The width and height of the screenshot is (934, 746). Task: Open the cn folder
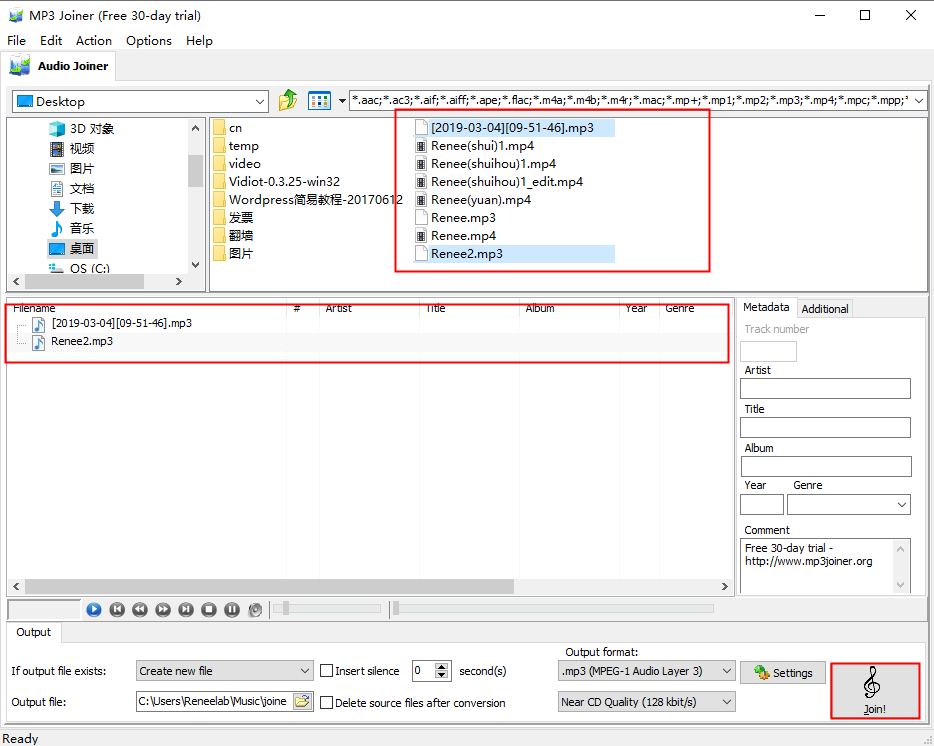click(228, 128)
